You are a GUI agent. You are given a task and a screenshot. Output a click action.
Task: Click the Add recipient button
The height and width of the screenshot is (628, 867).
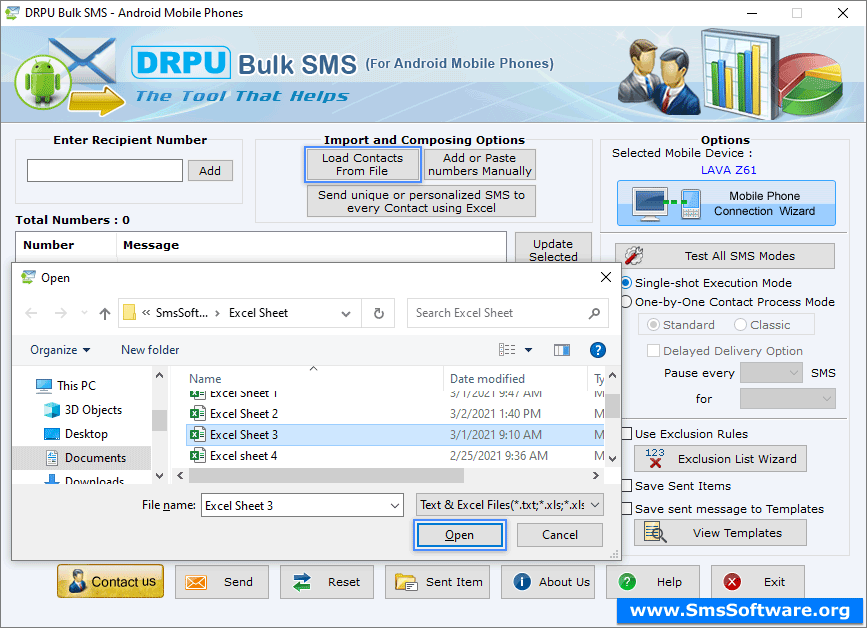coord(210,171)
